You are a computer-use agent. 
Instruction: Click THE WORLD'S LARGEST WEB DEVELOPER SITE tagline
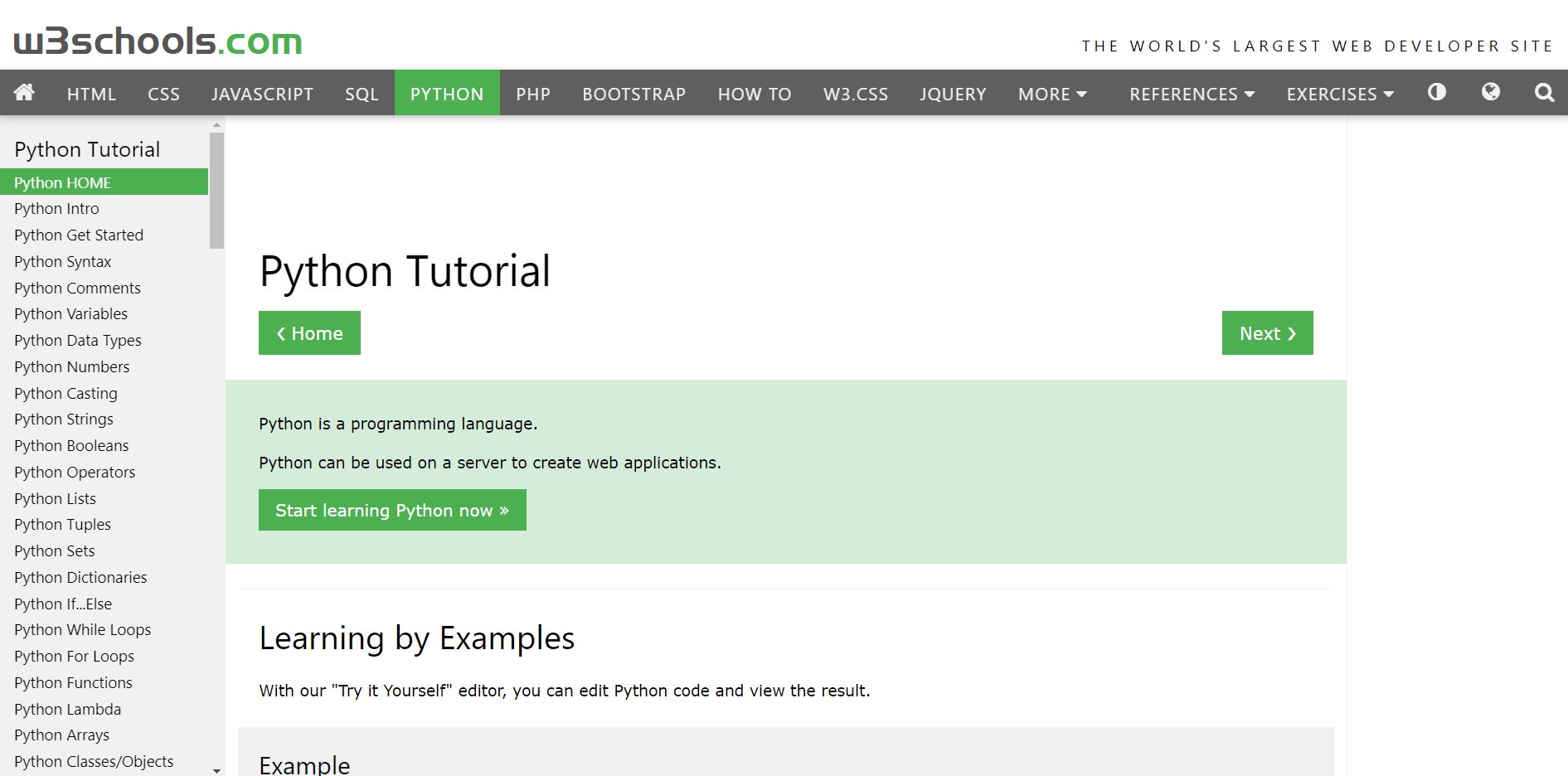click(1317, 46)
